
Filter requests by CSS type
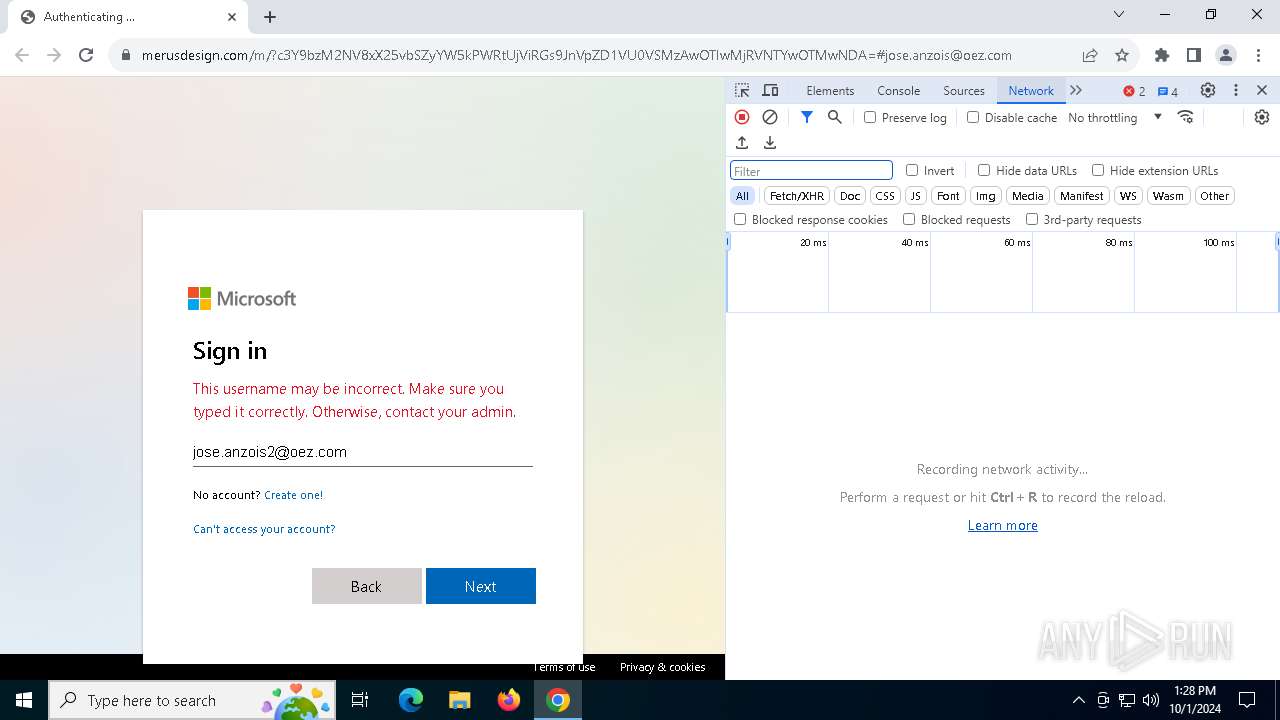pyautogui.click(x=885, y=196)
